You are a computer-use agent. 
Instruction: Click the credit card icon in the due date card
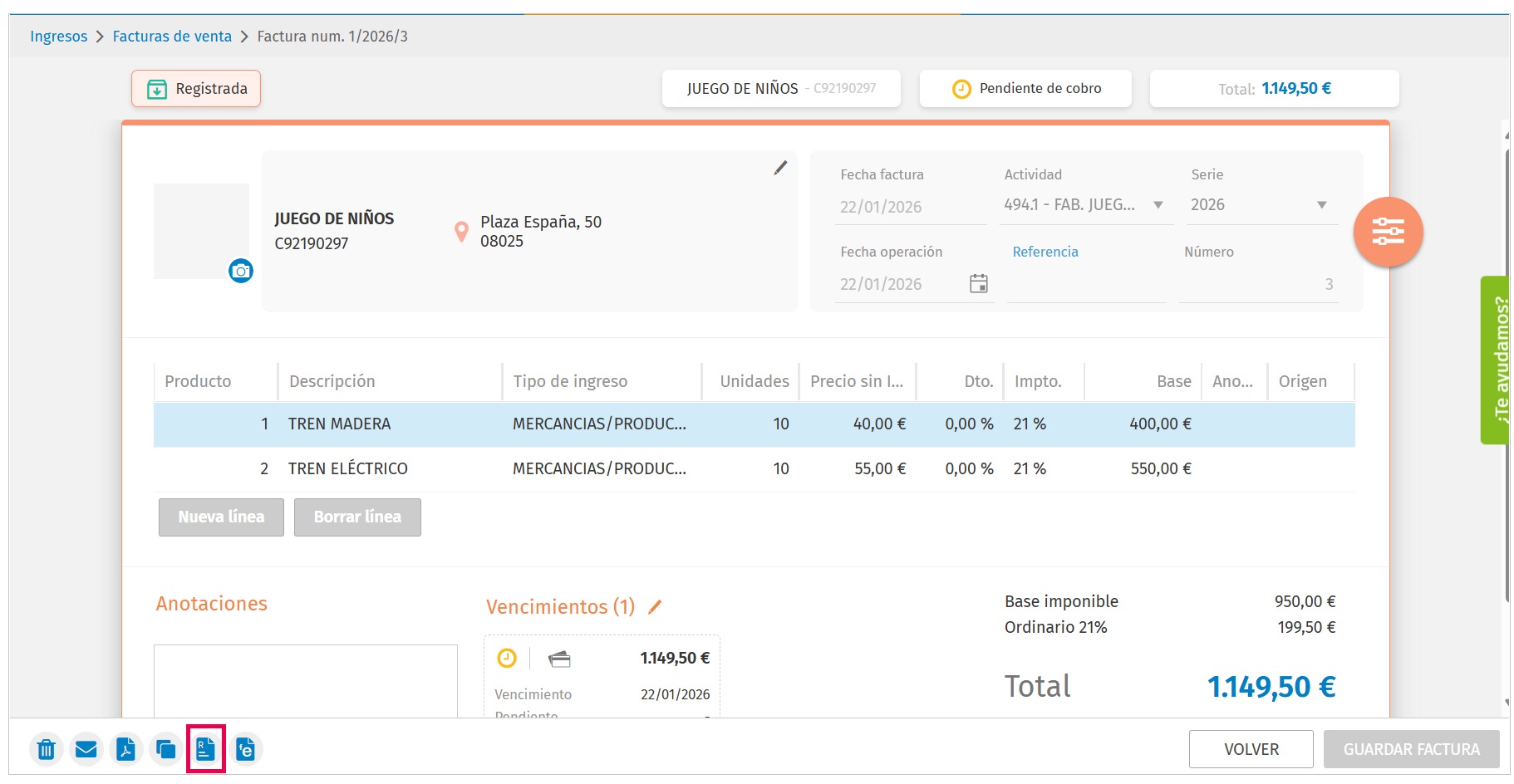pyautogui.click(x=559, y=659)
